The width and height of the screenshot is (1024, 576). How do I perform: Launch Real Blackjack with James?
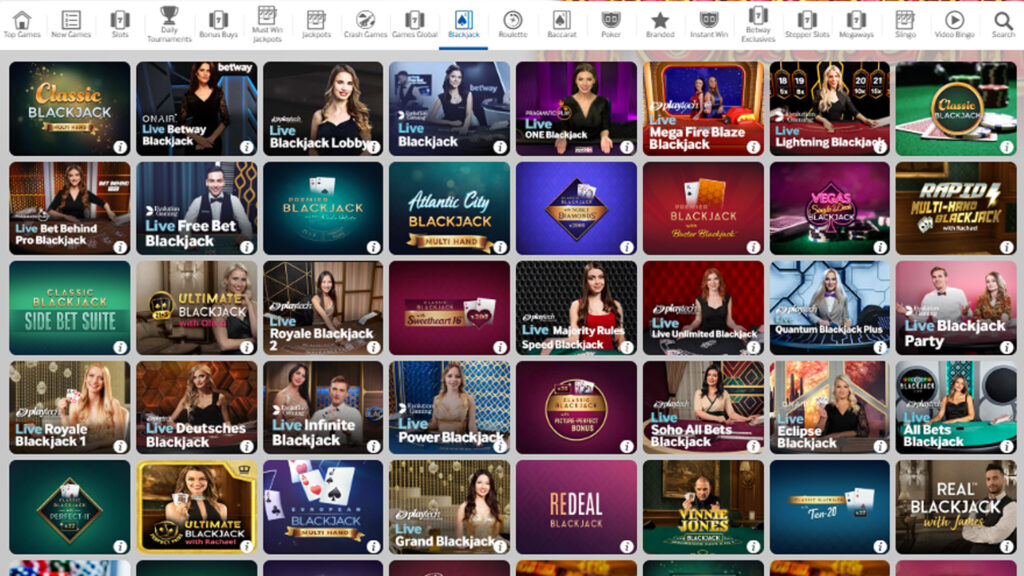pyautogui.click(x=956, y=507)
